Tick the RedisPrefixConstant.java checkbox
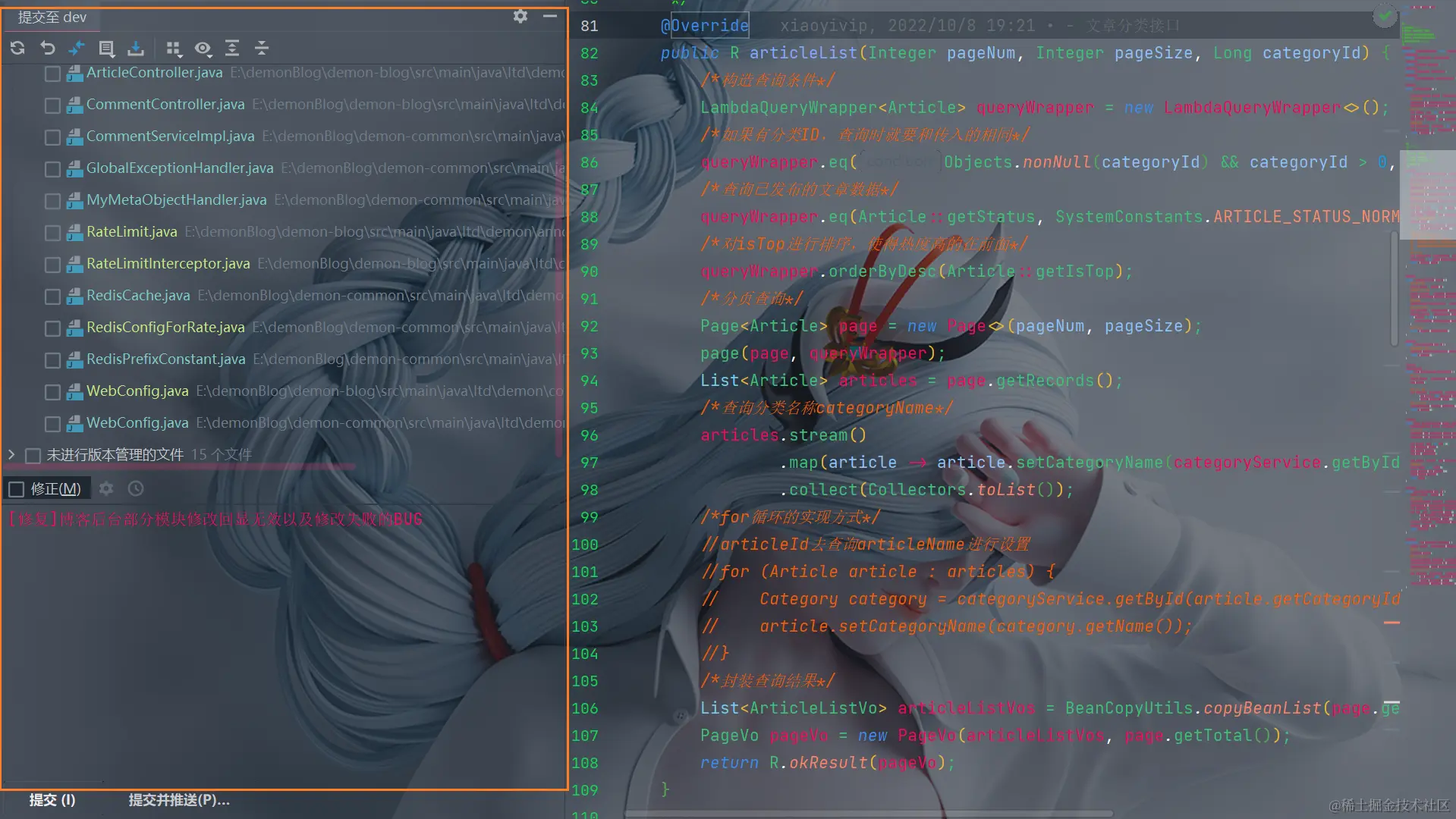 (52, 360)
